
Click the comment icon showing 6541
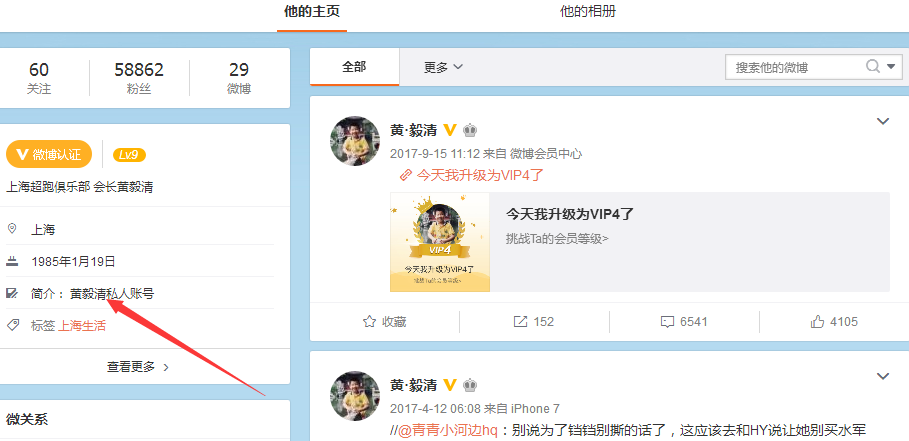(x=667, y=322)
